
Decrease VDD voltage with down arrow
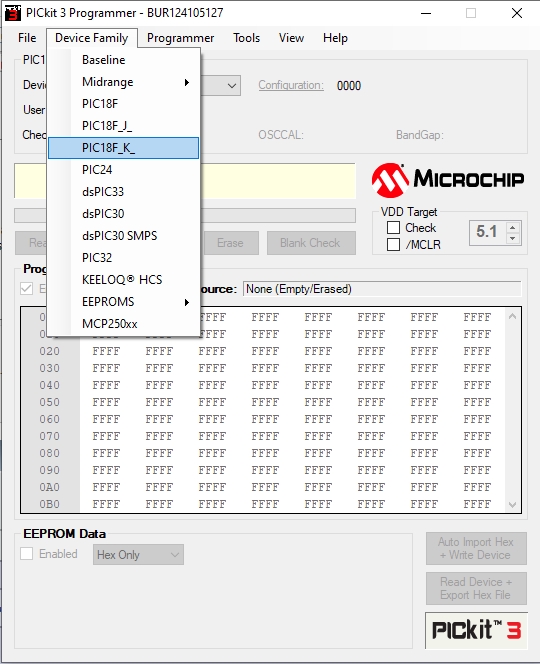[x=512, y=238]
